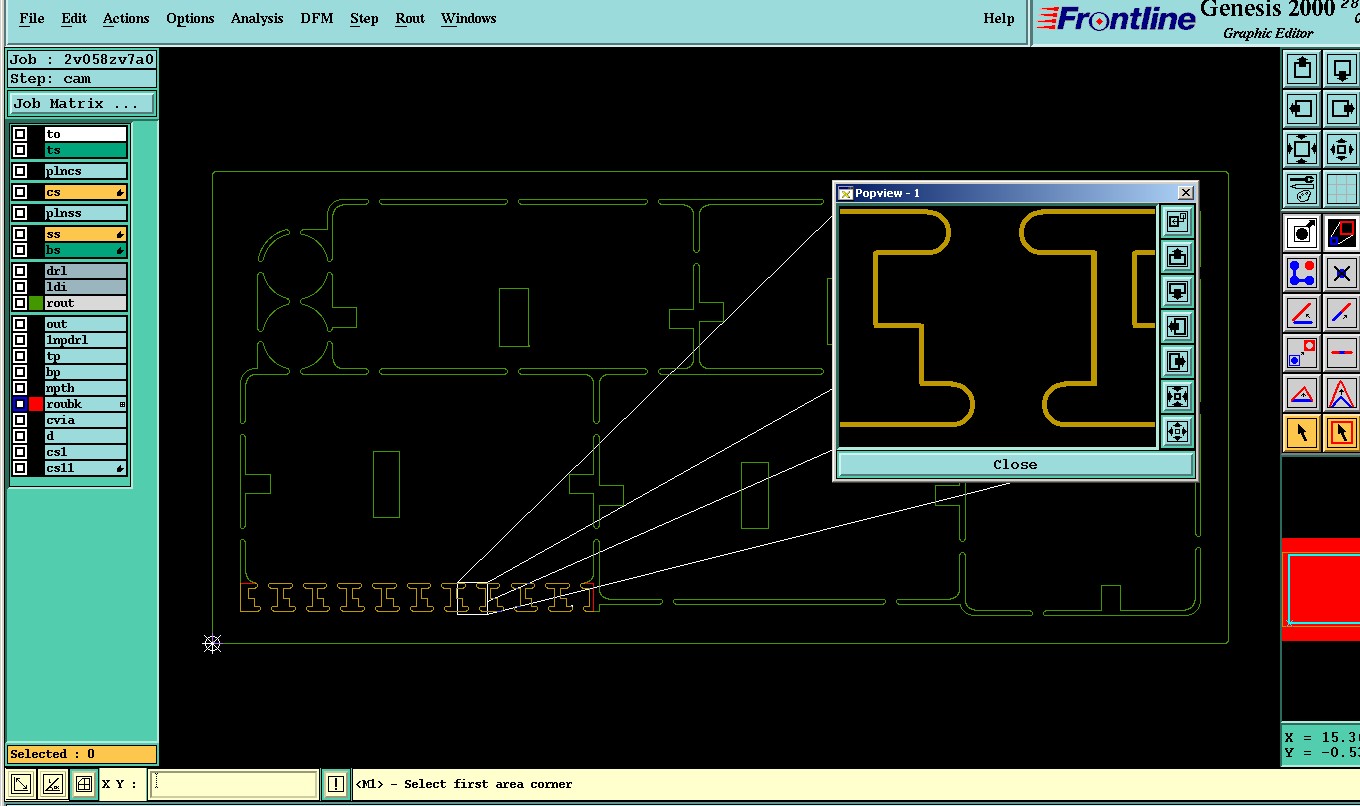The image size is (1360, 806).
Task: Toggle checkbox for layer roubk
Action: tap(20, 404)
